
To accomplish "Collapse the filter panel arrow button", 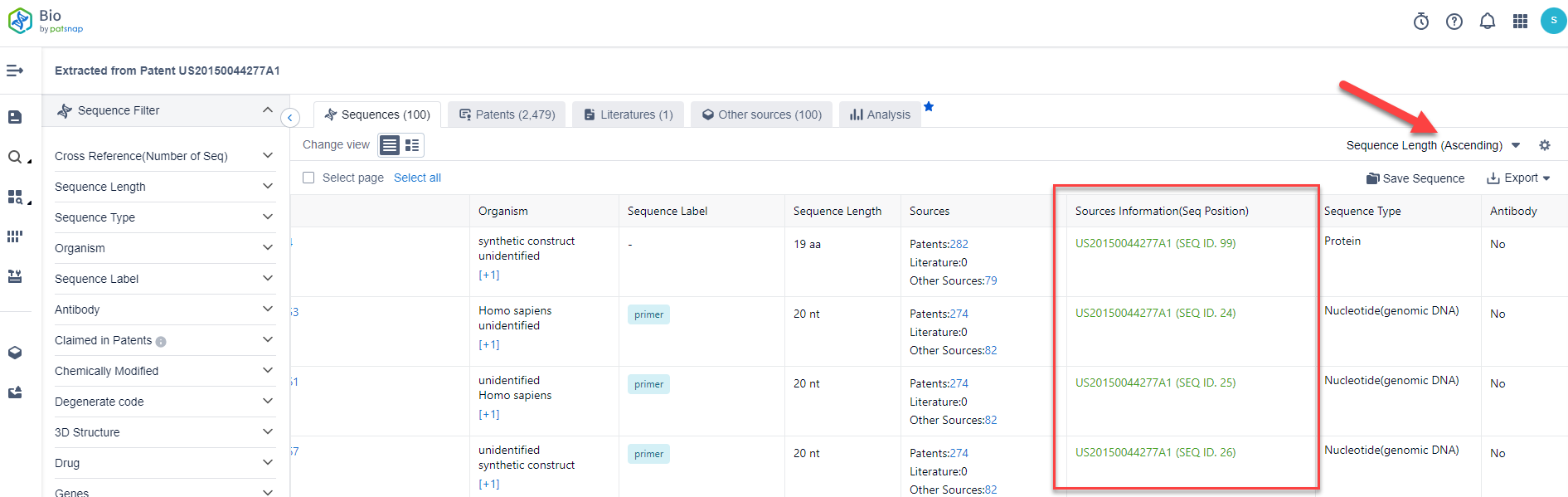I will pyautogui.click(x=290, y=118).
